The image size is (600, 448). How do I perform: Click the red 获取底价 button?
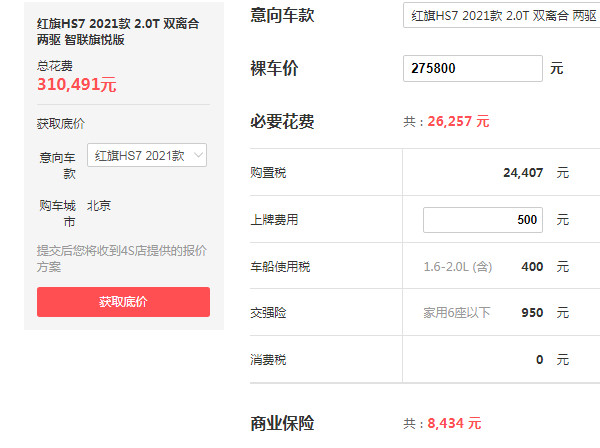click(123, 302)
